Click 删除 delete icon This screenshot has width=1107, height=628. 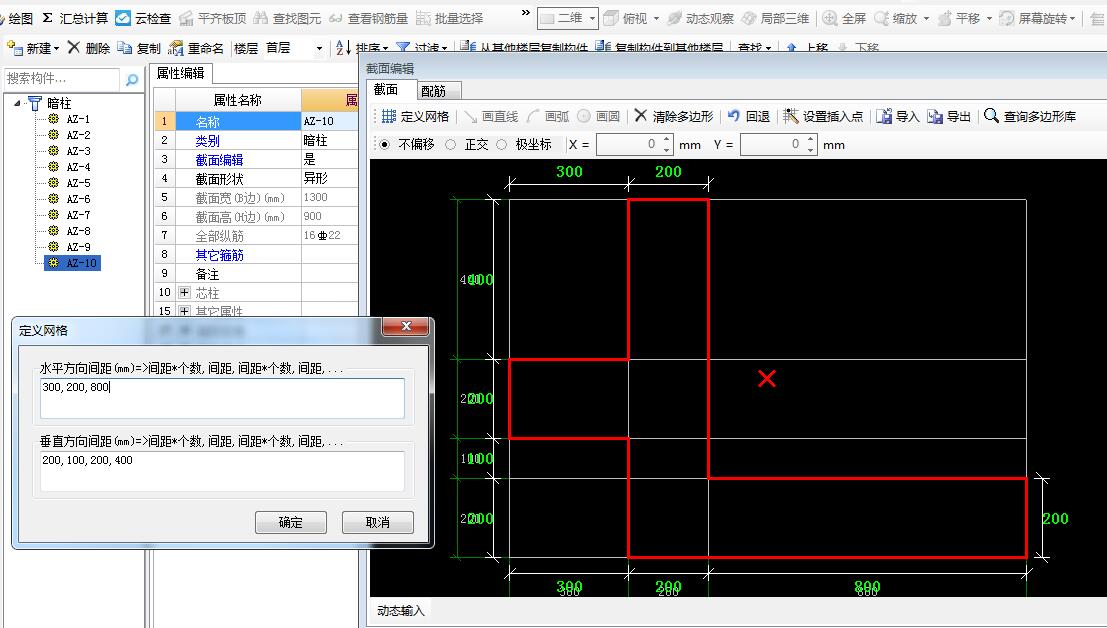pyautogui.click(x=73, y=47)
